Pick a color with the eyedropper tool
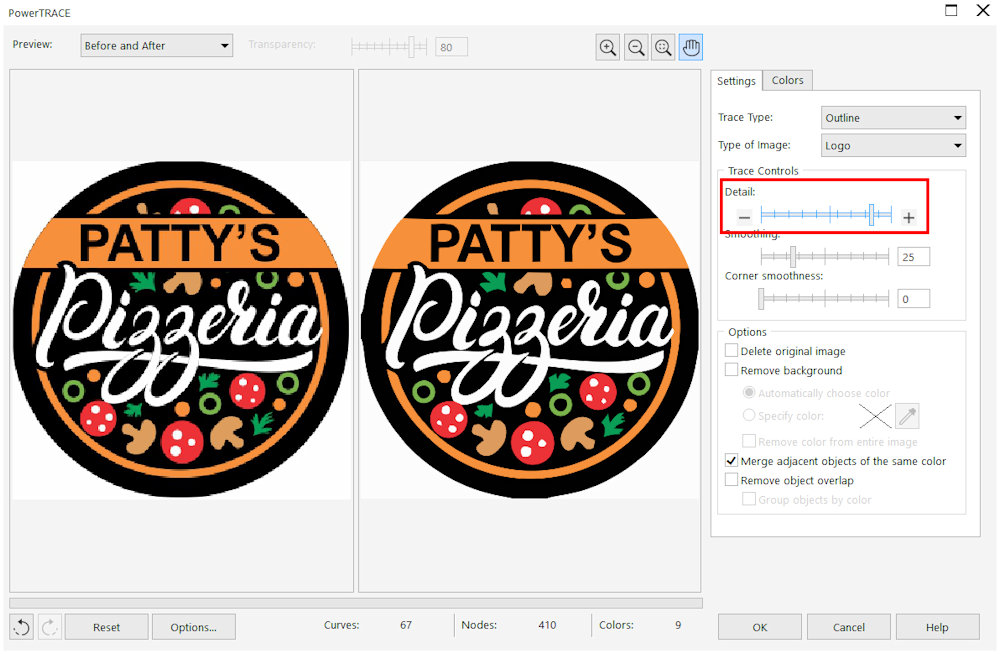The height and width of the screenshot is (654, 1000). click(x=908, y=415)
